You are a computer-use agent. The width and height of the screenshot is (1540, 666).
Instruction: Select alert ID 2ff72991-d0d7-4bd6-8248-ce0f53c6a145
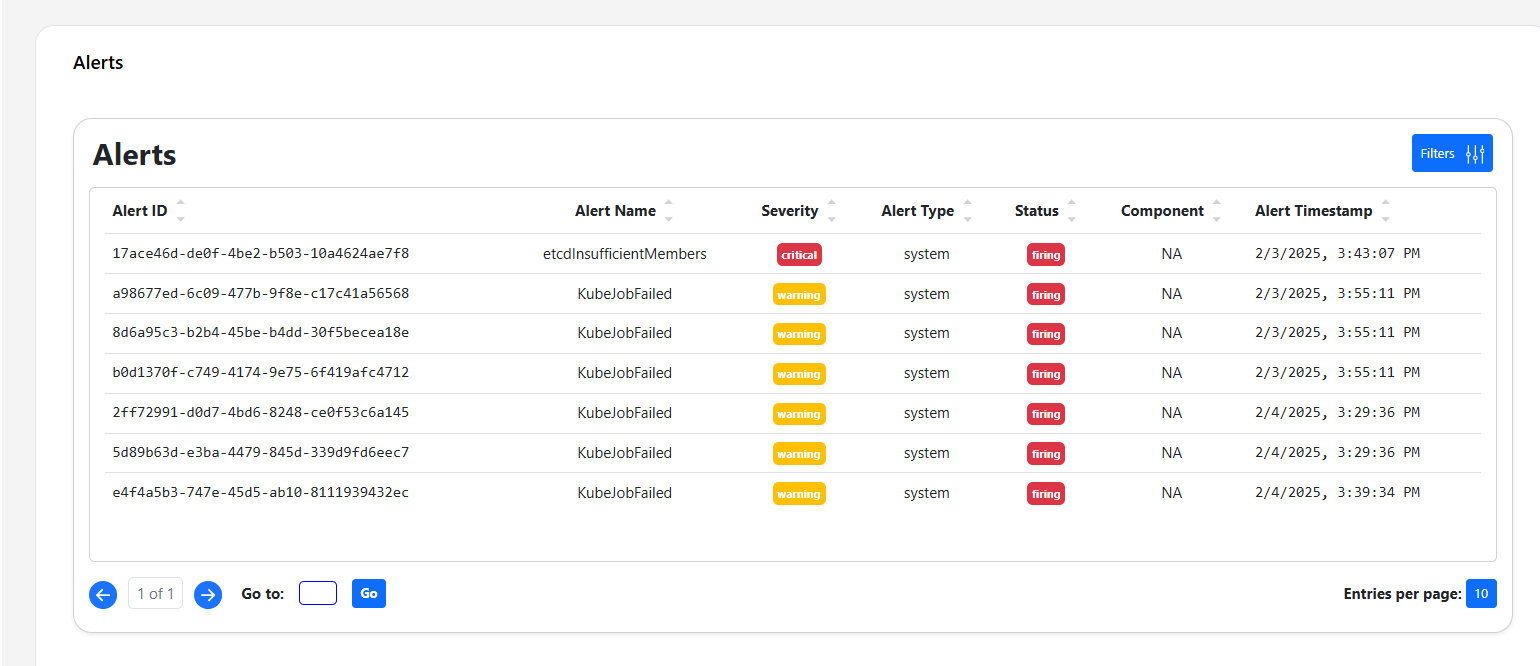261,412
